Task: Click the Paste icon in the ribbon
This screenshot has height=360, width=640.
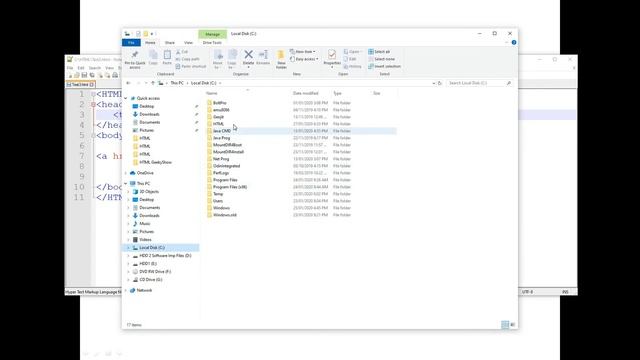Action: 167,56
